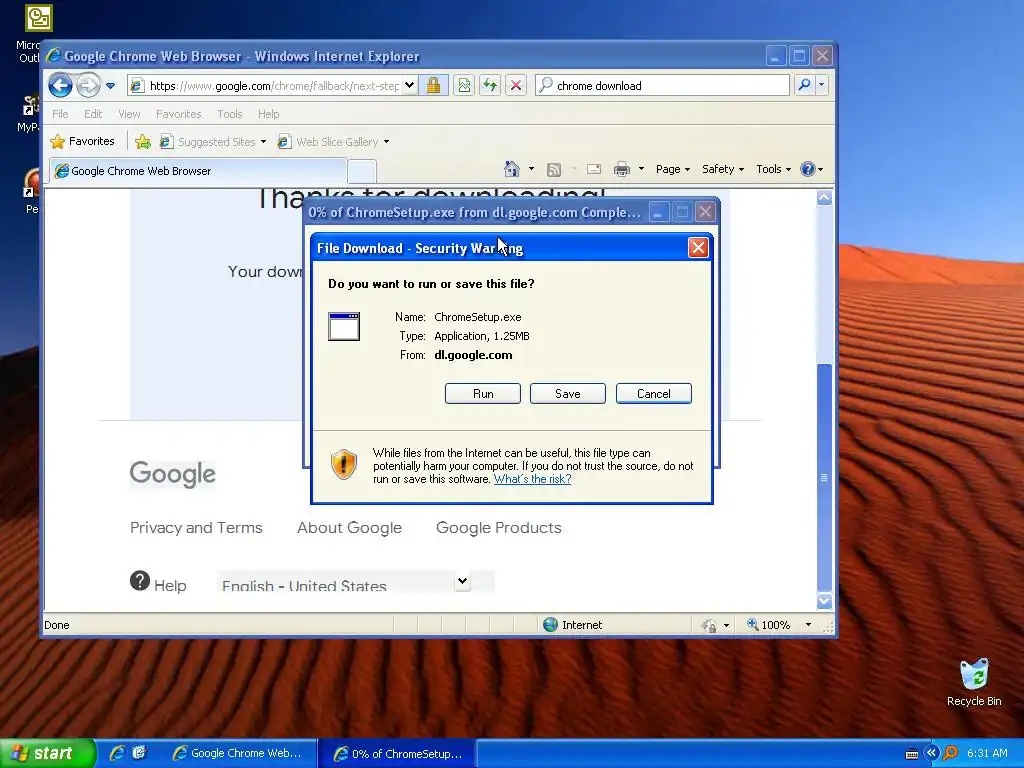Click the Help question mark link
The image size is (1024, 768).
[158, 582]
